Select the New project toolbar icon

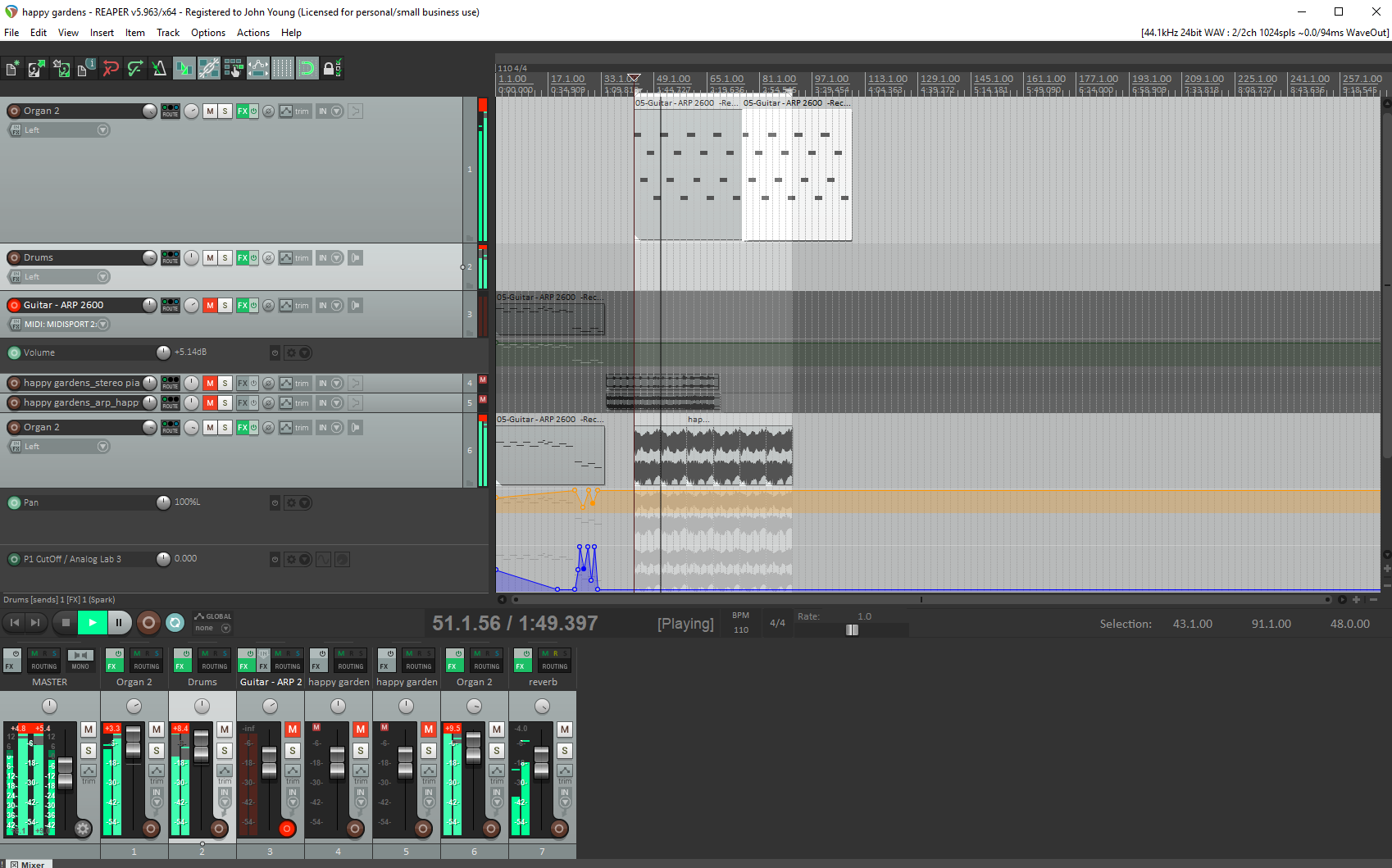(x=11, y=68)
